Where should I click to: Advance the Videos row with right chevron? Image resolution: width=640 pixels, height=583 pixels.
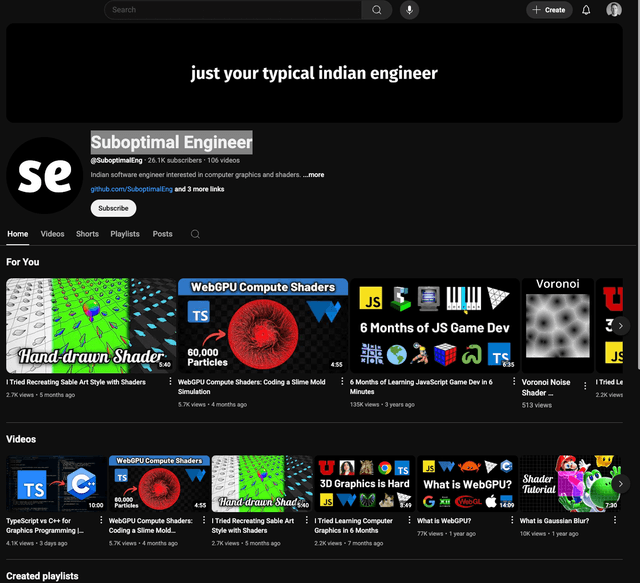pos(620,484)
